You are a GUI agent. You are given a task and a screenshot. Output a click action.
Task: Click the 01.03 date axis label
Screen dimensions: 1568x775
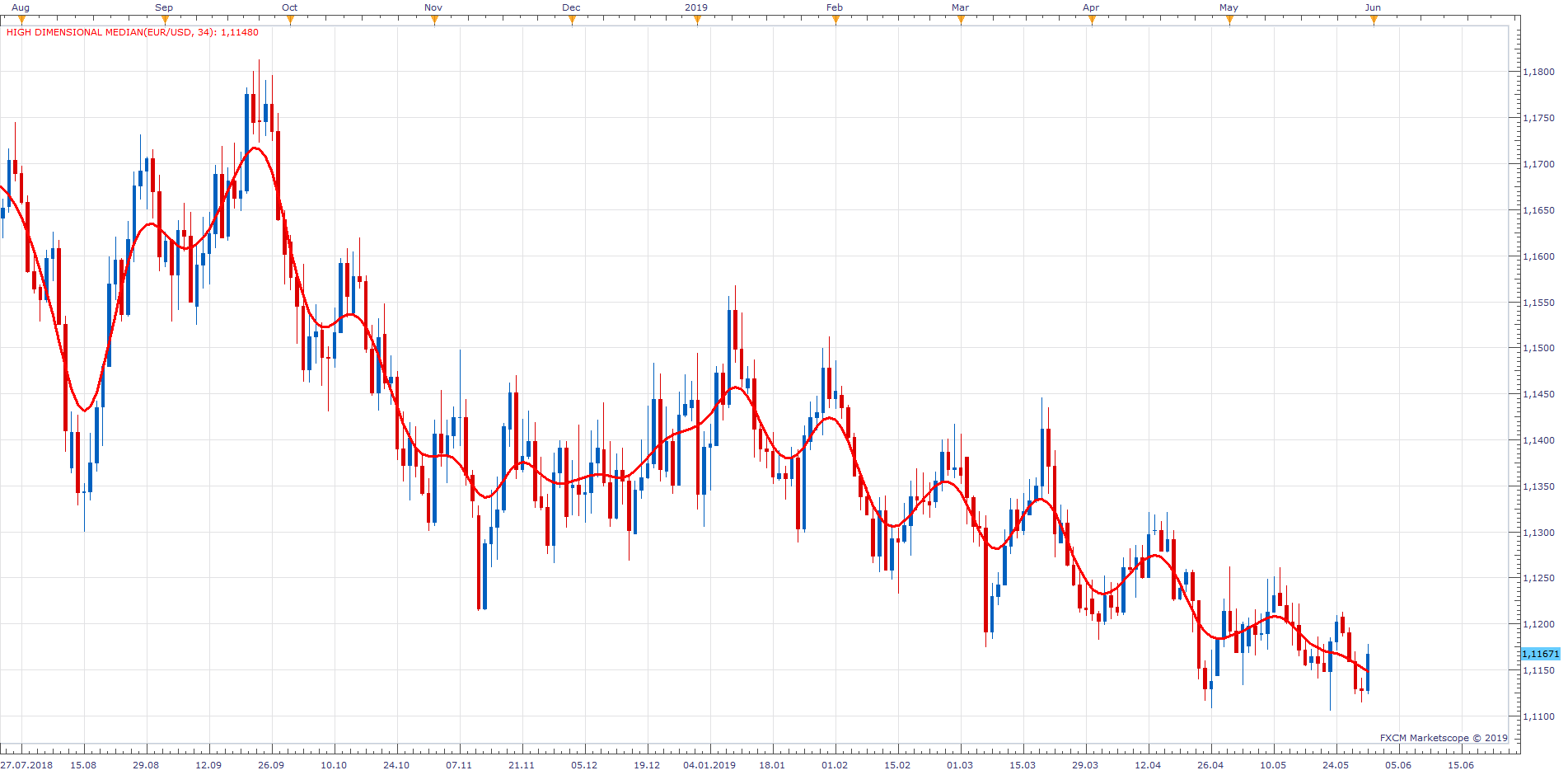tap(960, 765)
